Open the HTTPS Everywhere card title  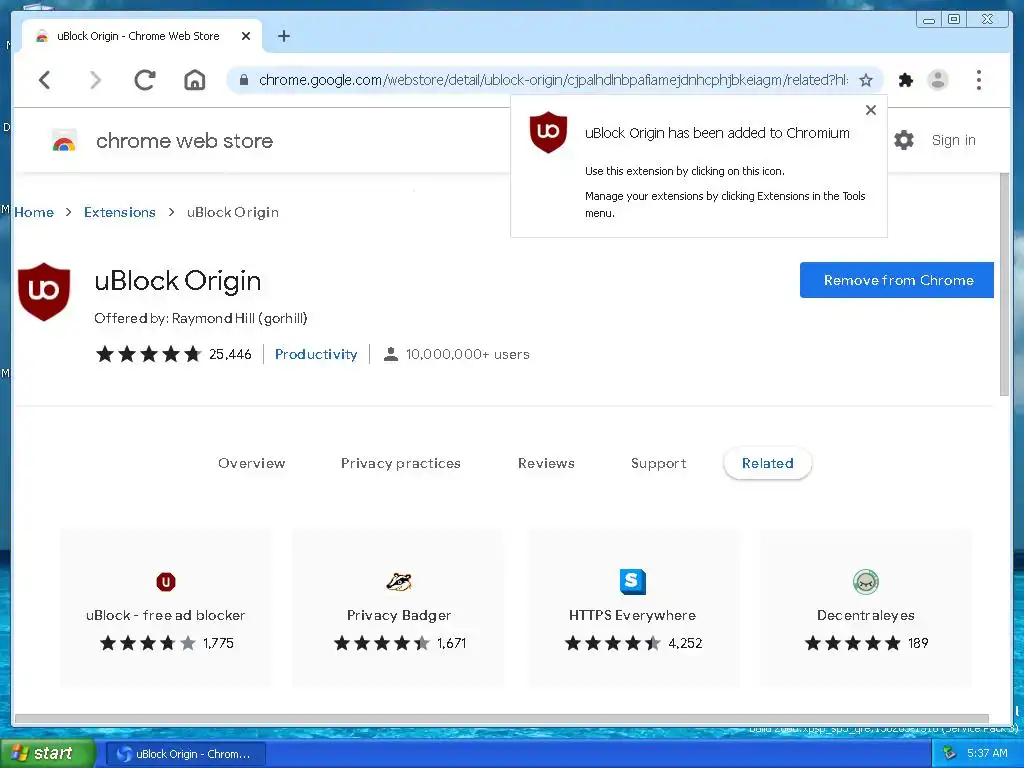pos(632,615)
